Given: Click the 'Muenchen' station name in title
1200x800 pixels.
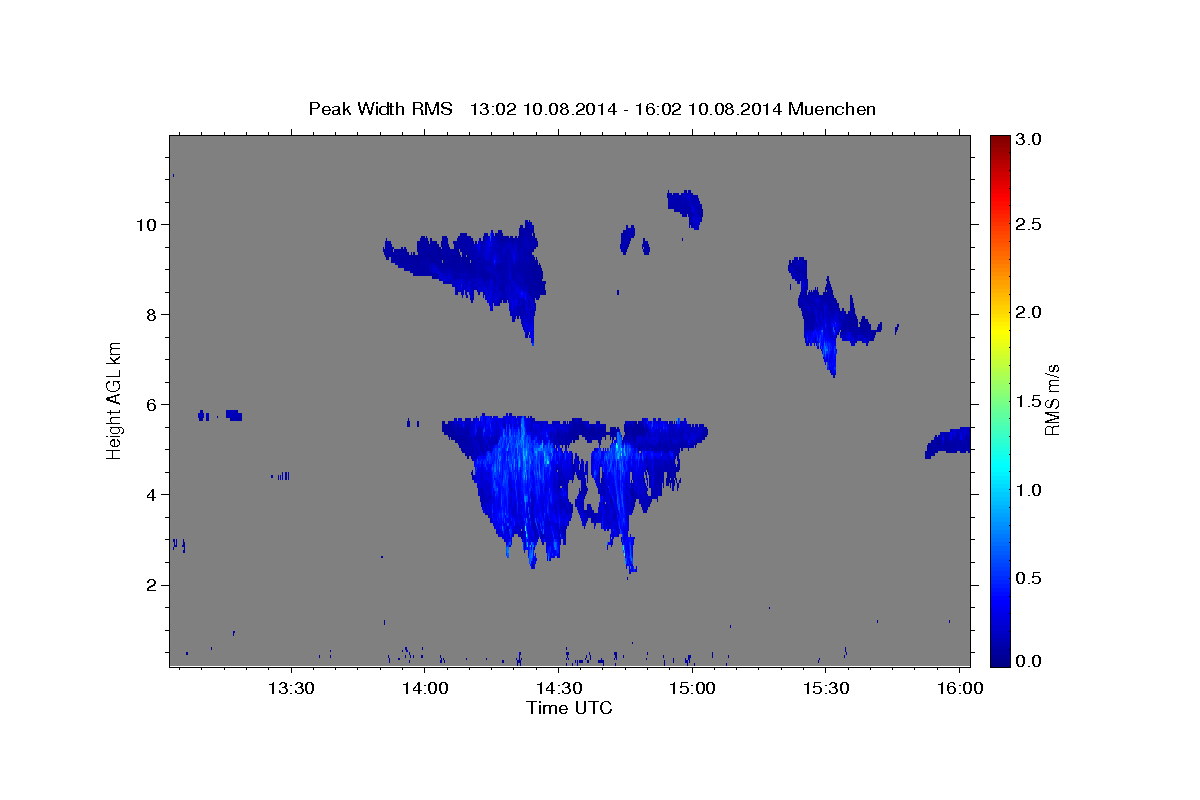Looking at the screenshot, I should coord(832,109).
